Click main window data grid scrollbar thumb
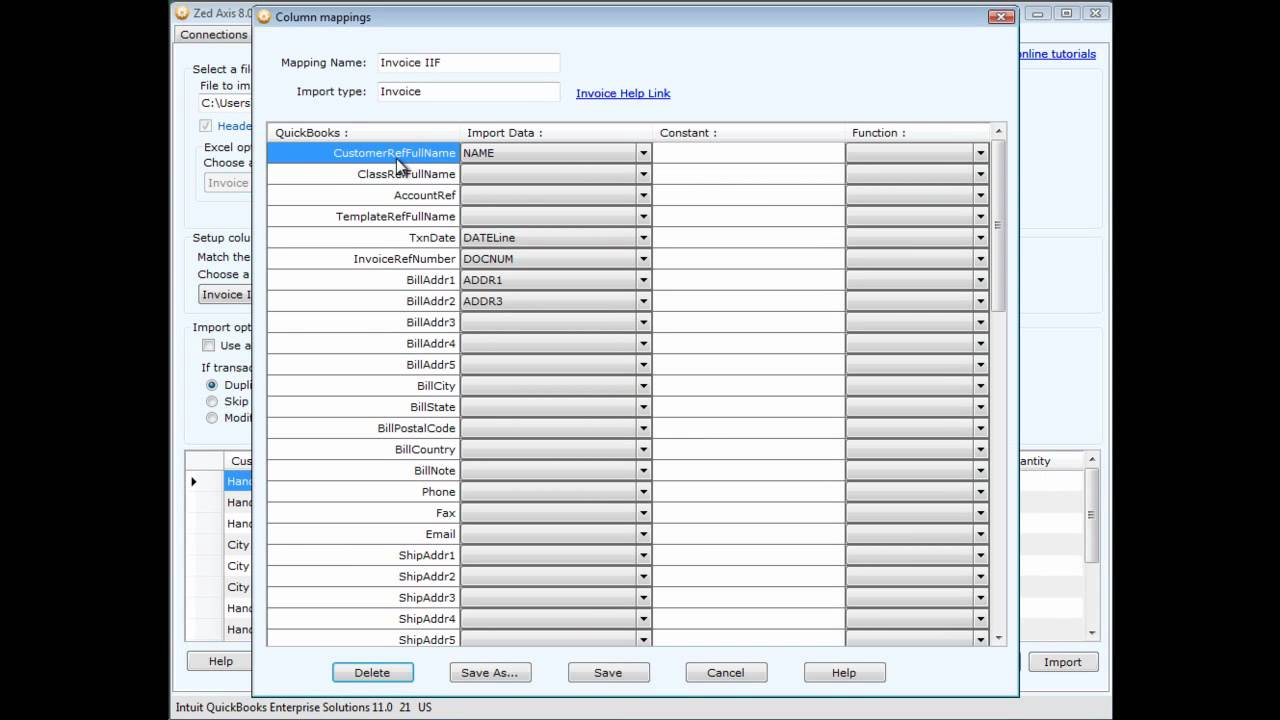Screen dimensions: 1280x720 (1091, 515)
